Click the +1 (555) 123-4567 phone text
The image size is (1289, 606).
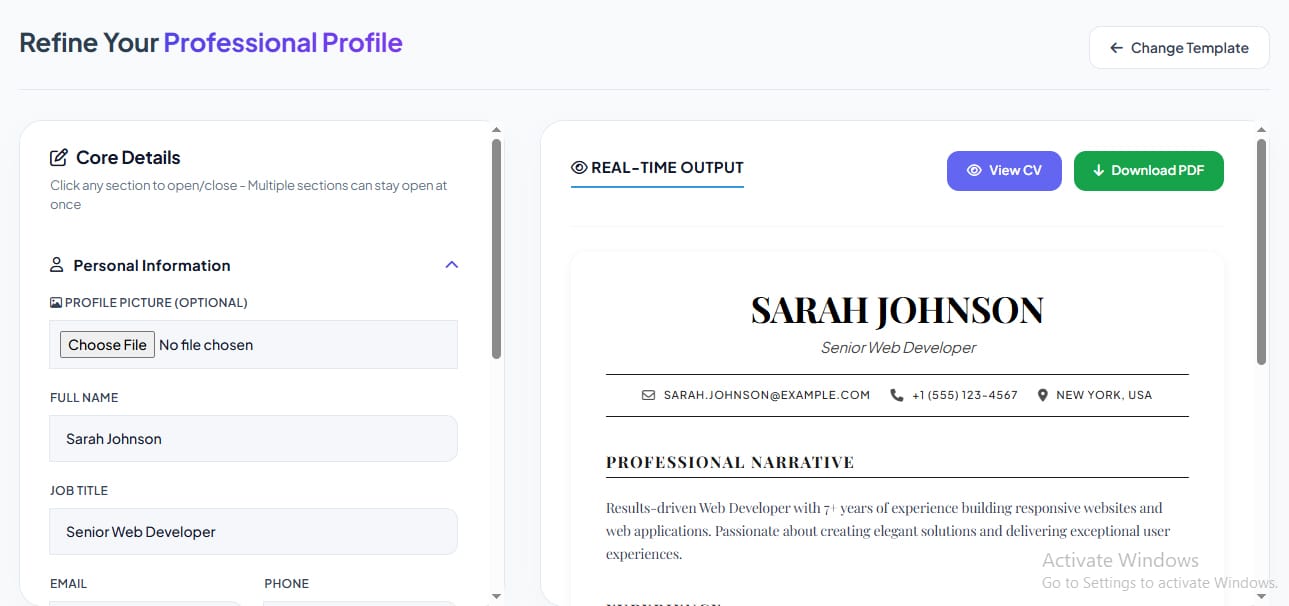[x=965, y=395]
